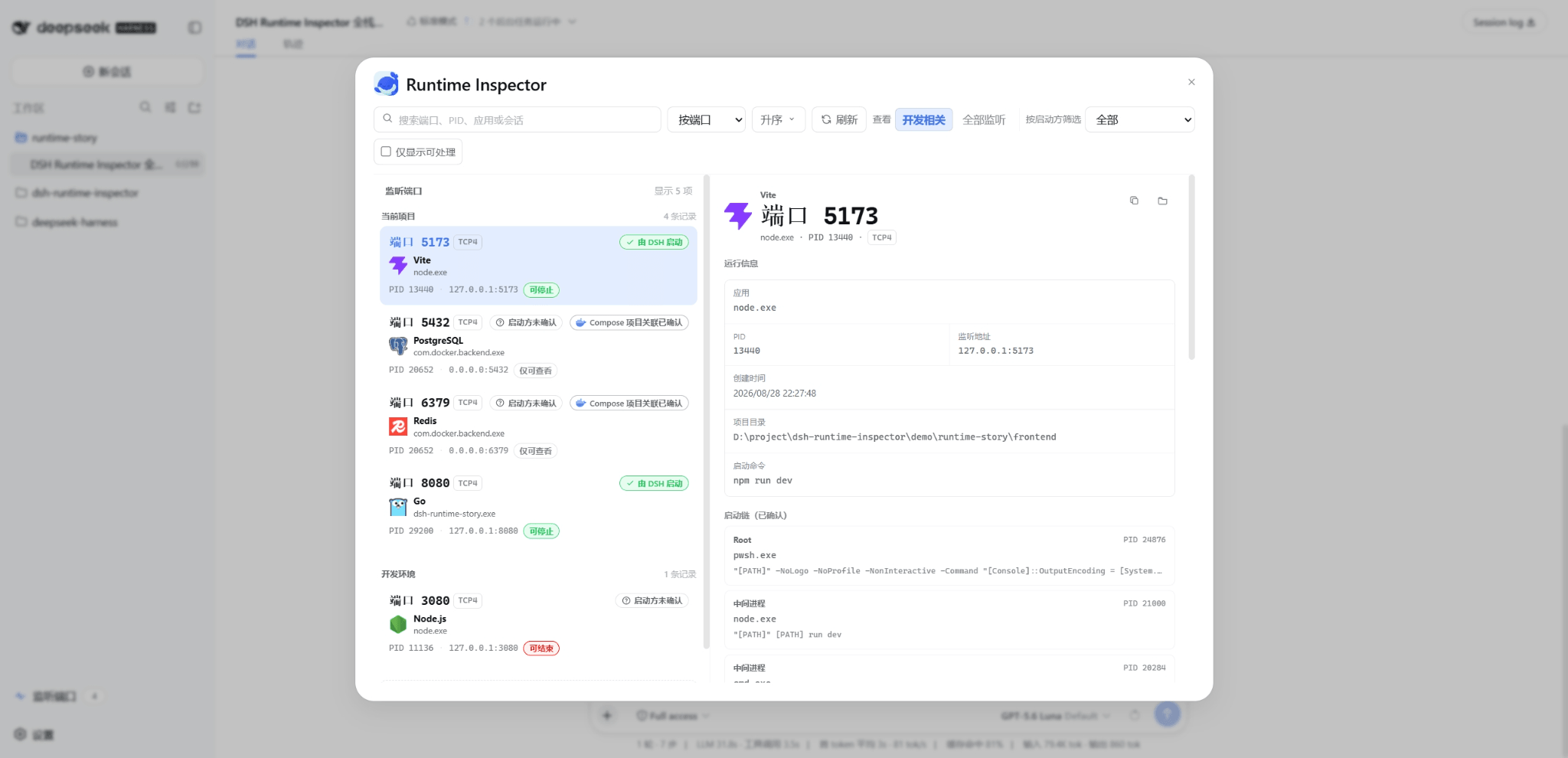Open the Full access dropdown in background composer
1568x758 pixels.
(x=673, y=716)
